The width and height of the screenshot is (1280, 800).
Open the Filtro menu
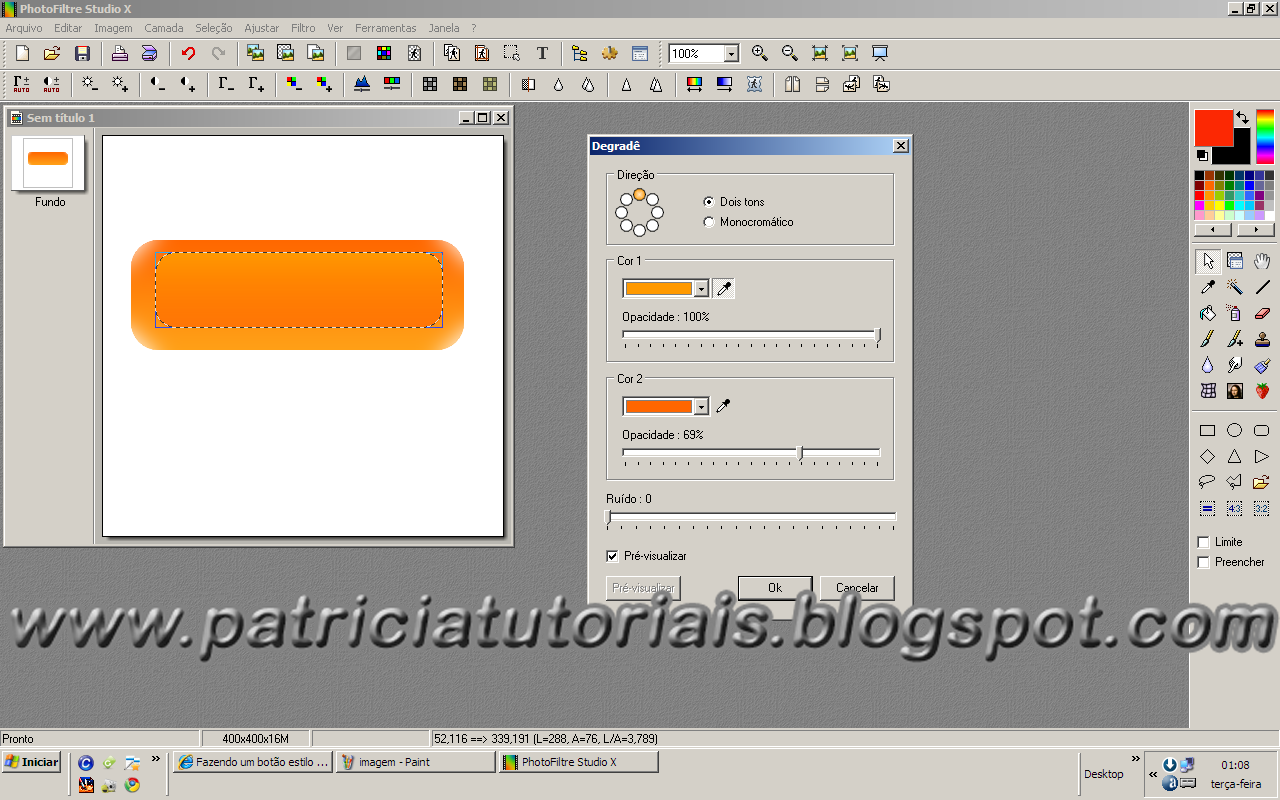click(302, 27)
